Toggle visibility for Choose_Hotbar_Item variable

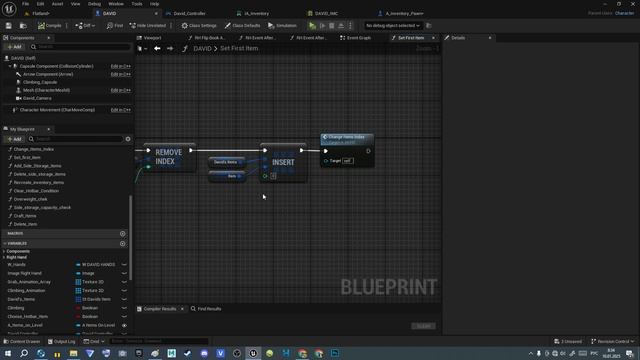(x=124, y=317)
